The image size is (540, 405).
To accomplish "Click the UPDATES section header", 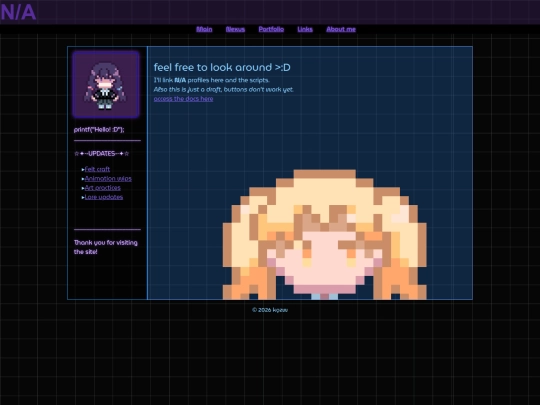I will point(102,154).
